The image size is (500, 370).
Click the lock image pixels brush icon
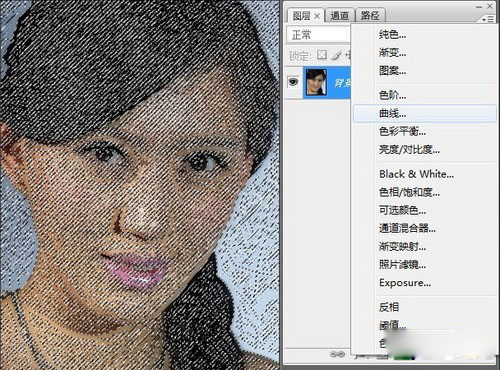click(336, 55)
